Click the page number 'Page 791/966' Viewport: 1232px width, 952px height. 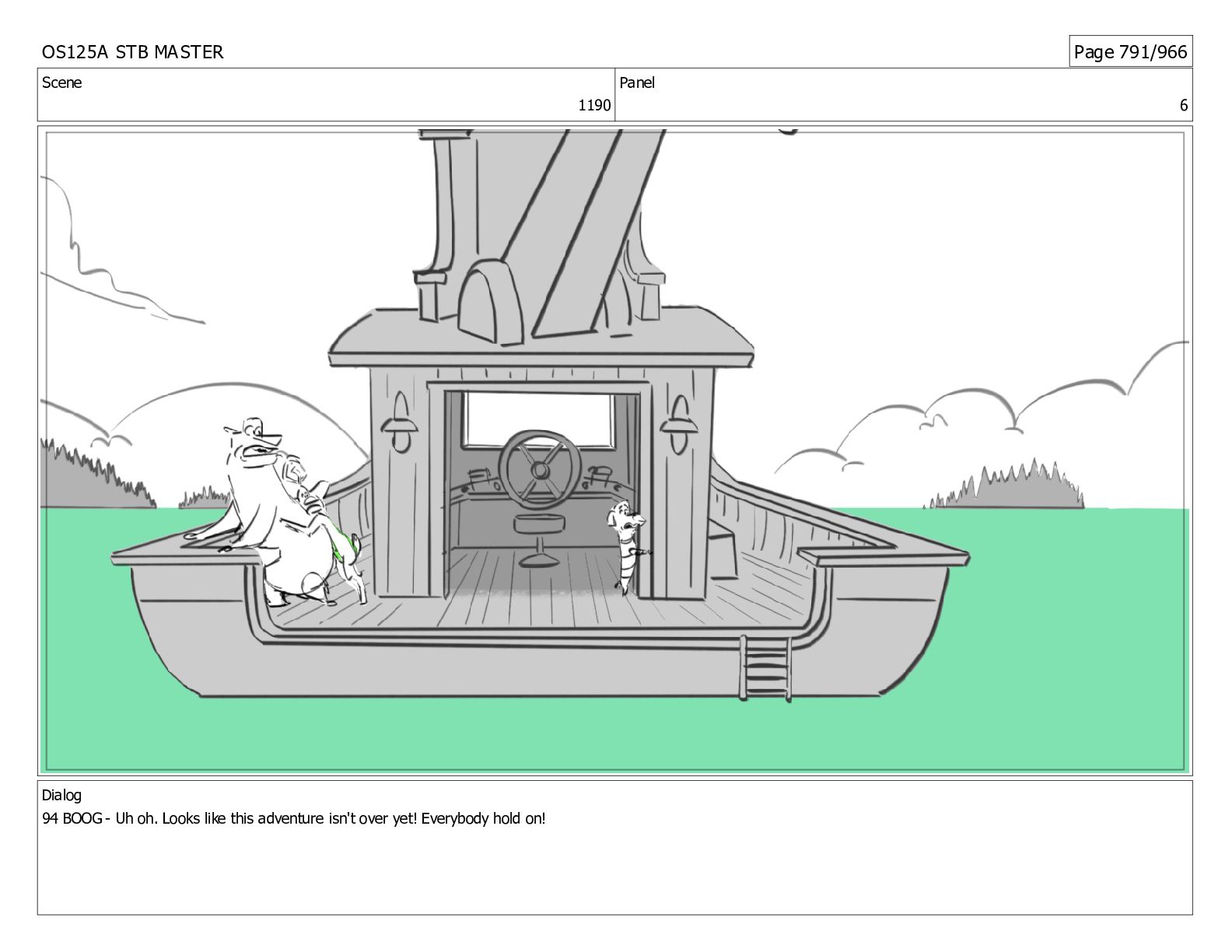click(x=1130, y=52)
